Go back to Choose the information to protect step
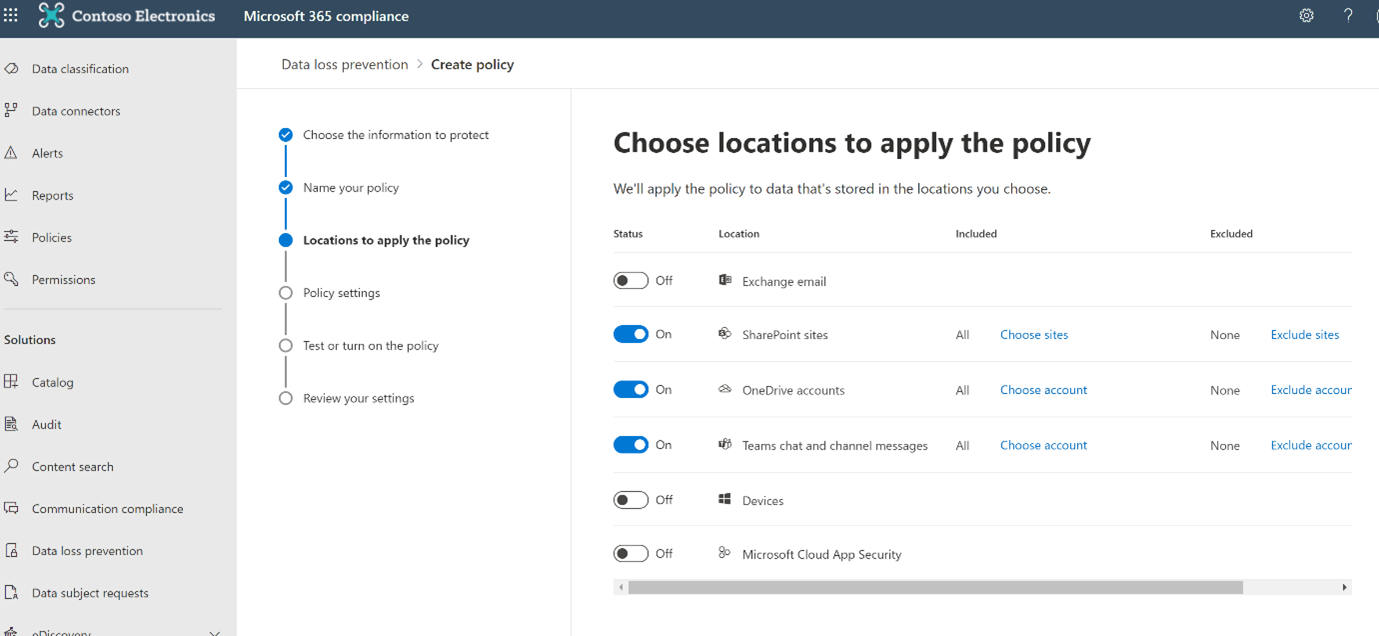The height and width of the screenshot is (636, 1379). pyautogui.click(x=396, y=135)
